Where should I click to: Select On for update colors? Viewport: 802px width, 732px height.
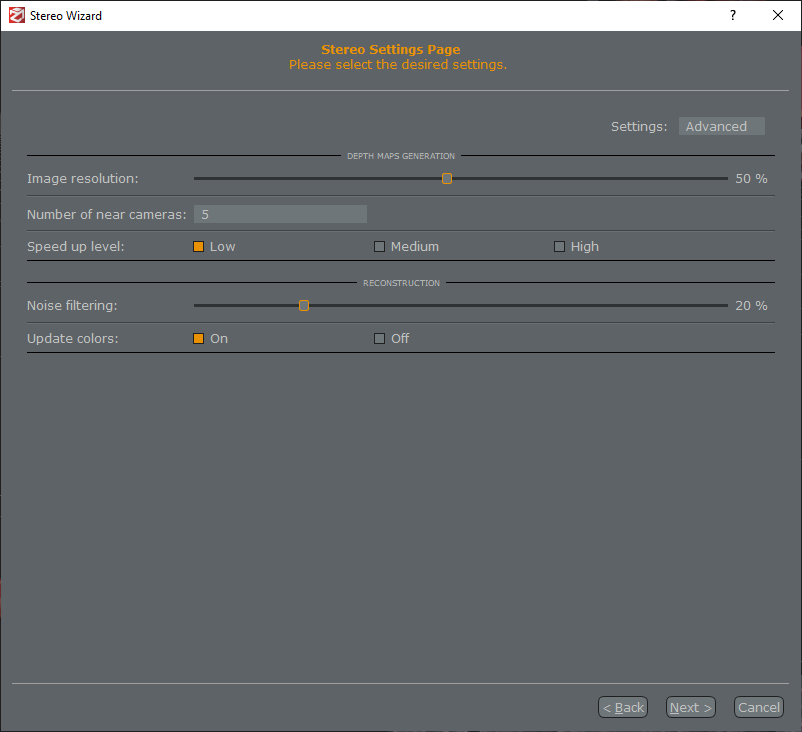(x=198, y=338)
